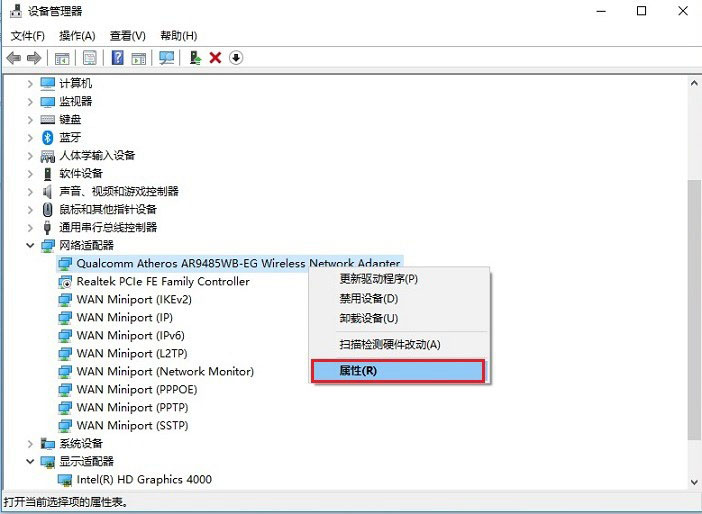Select the 鼠标和其他指针设备 mouse icon
702x514 pixels.
pyautogui.click(x=47, y=210)
